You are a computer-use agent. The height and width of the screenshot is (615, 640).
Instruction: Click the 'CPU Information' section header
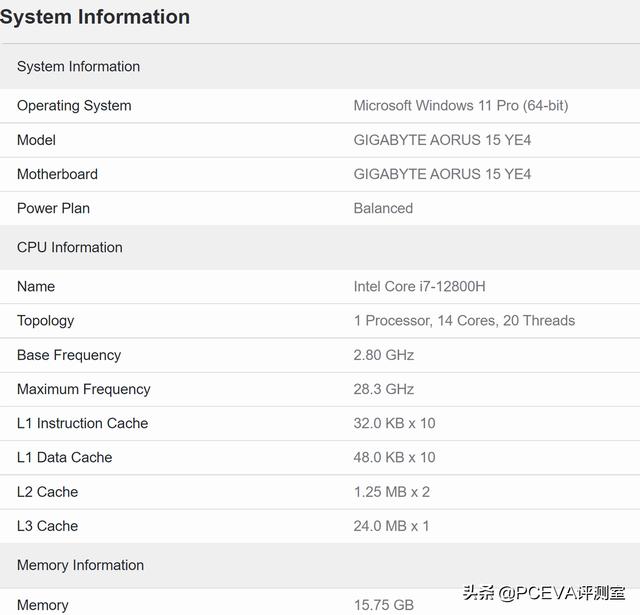[320, 247]
